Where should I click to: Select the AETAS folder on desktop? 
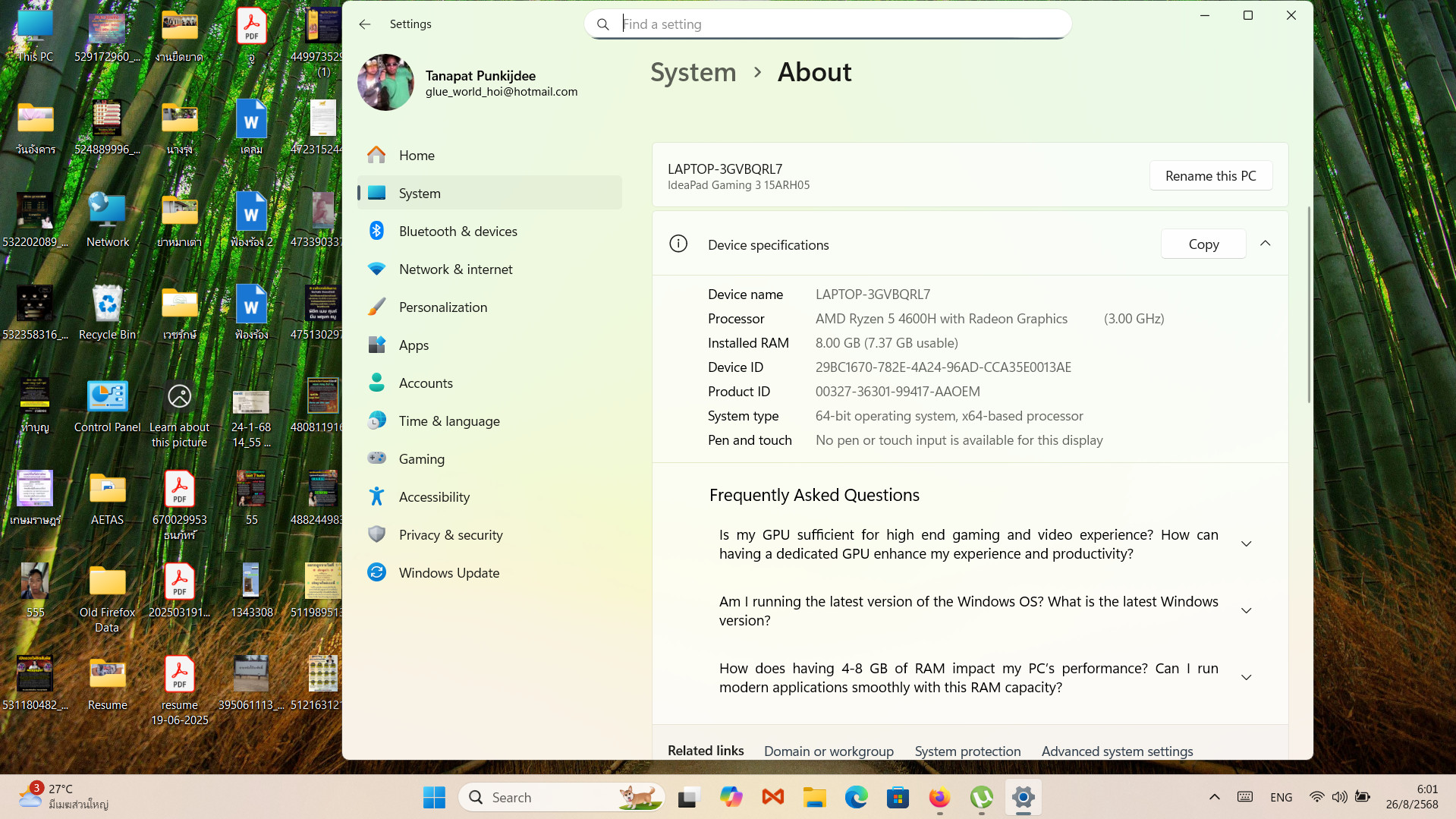pyautogui.click(x=107, y=498)
